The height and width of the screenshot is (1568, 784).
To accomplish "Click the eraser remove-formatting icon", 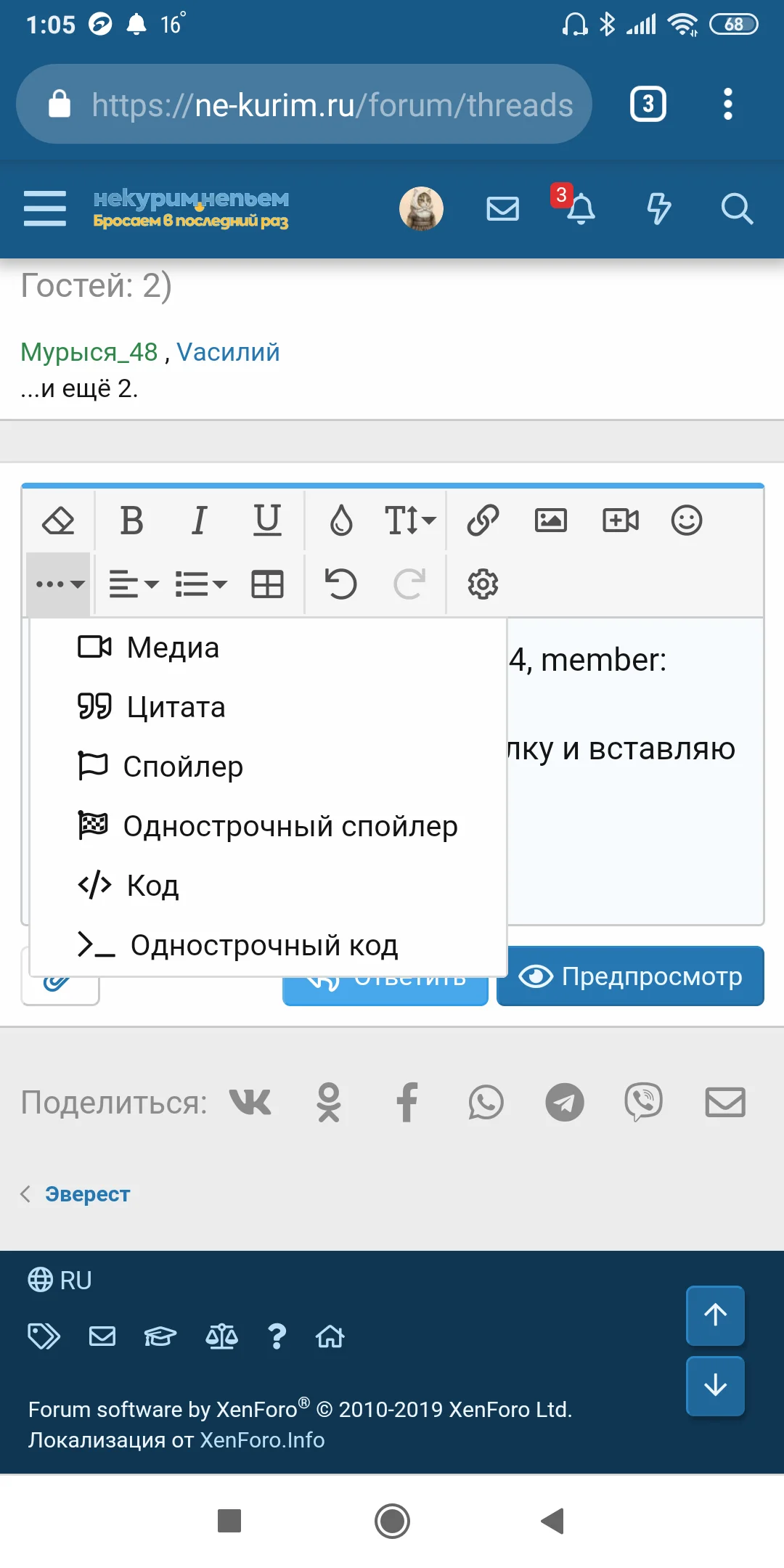I will click(x=59, y=520).
